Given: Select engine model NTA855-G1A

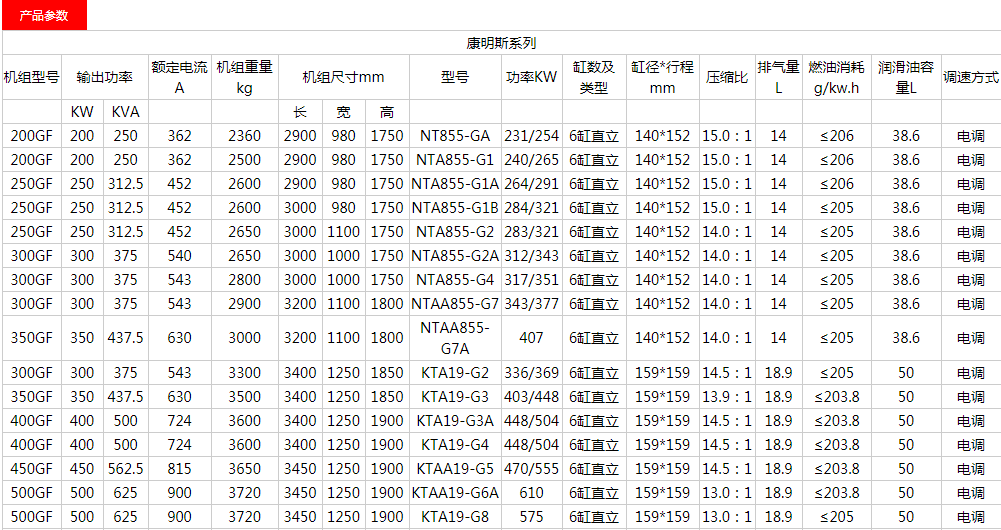Looking at the screenshot, I should click(x=455, y=184).
